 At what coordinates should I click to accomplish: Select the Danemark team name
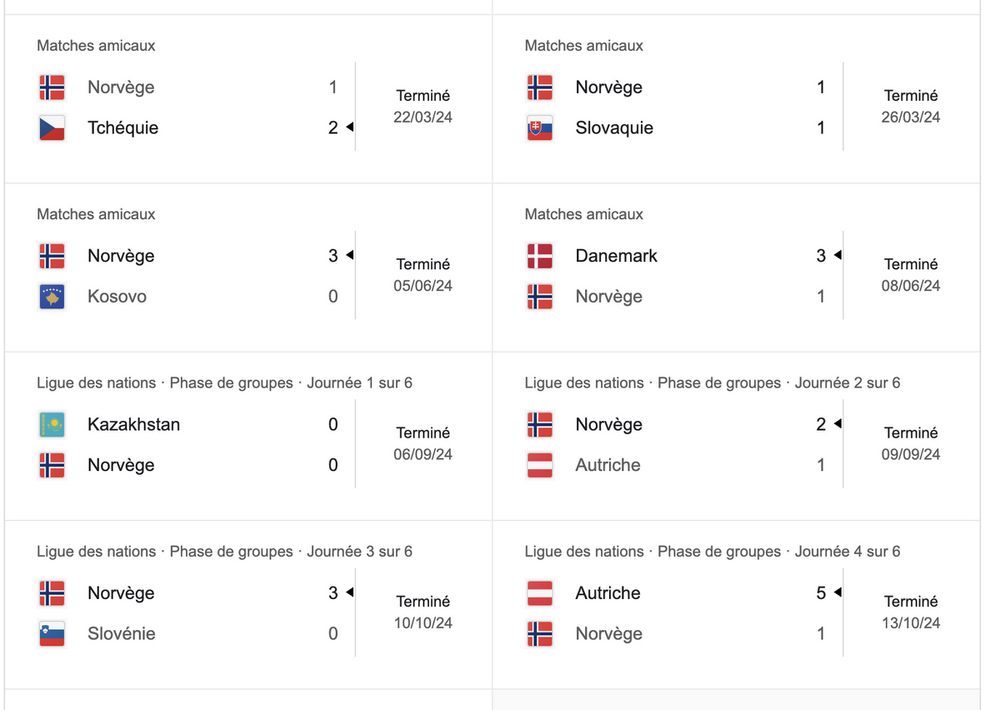pos(616,256)
